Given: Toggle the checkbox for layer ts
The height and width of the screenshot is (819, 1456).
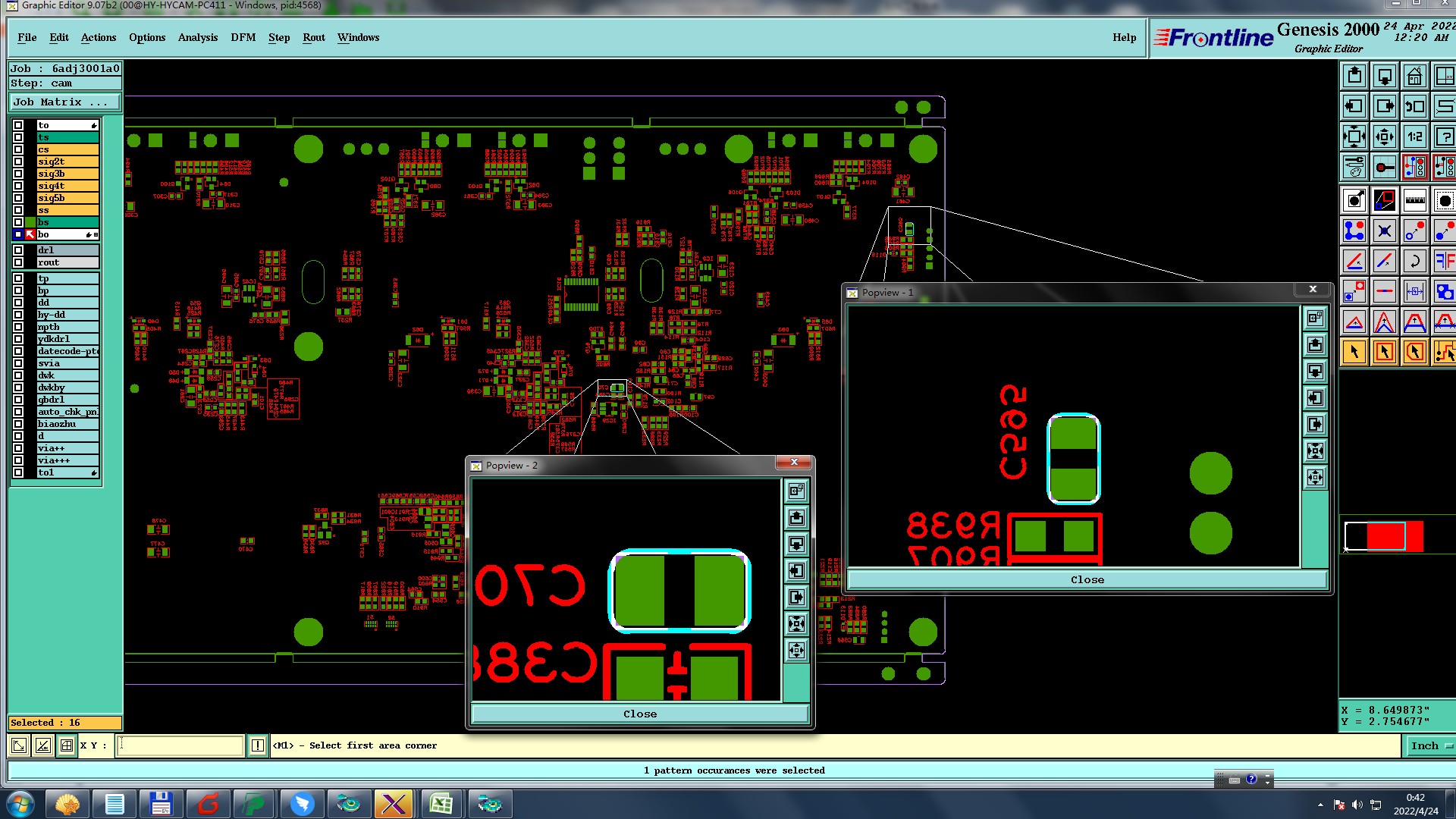Looking at the screenshot, I should click(18, 137).
